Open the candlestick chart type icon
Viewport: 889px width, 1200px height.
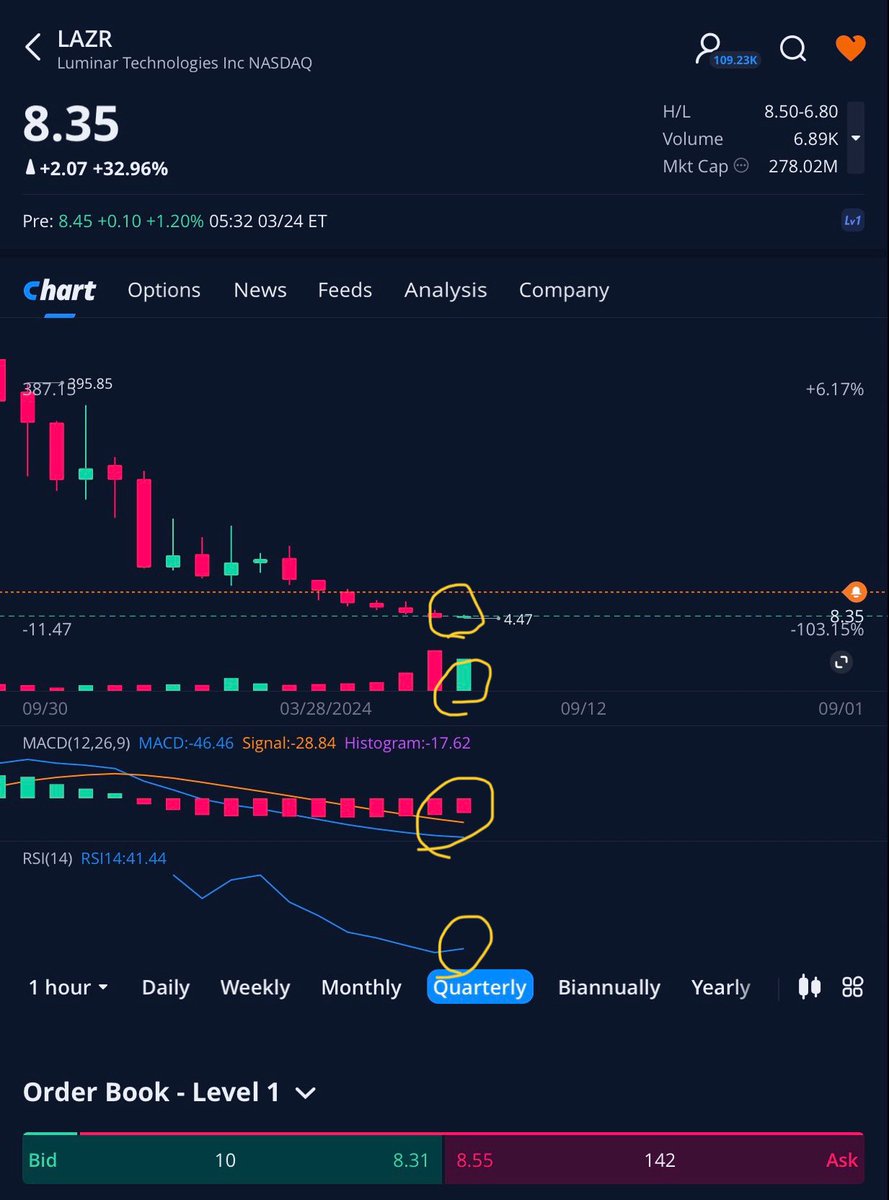click(x=810, y=987)
